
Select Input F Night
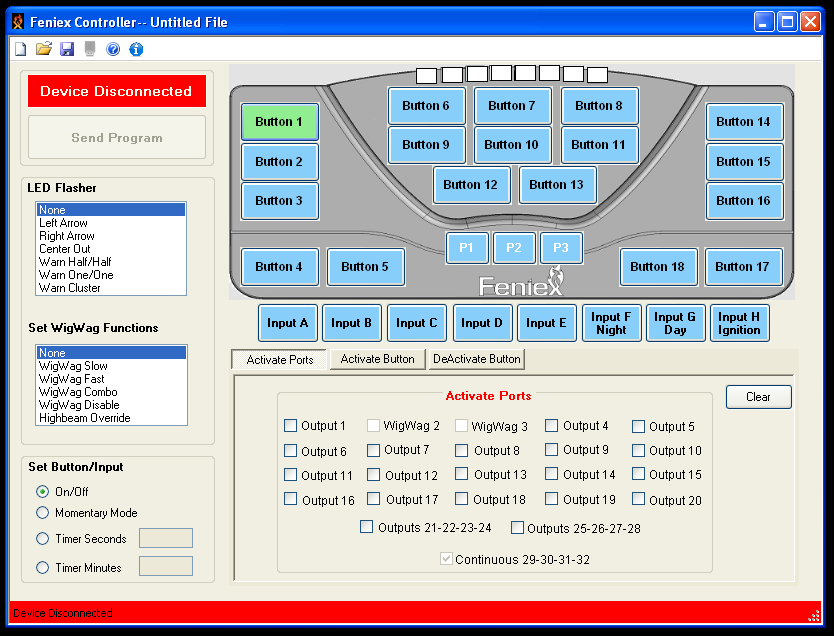[x=611, y=323]
